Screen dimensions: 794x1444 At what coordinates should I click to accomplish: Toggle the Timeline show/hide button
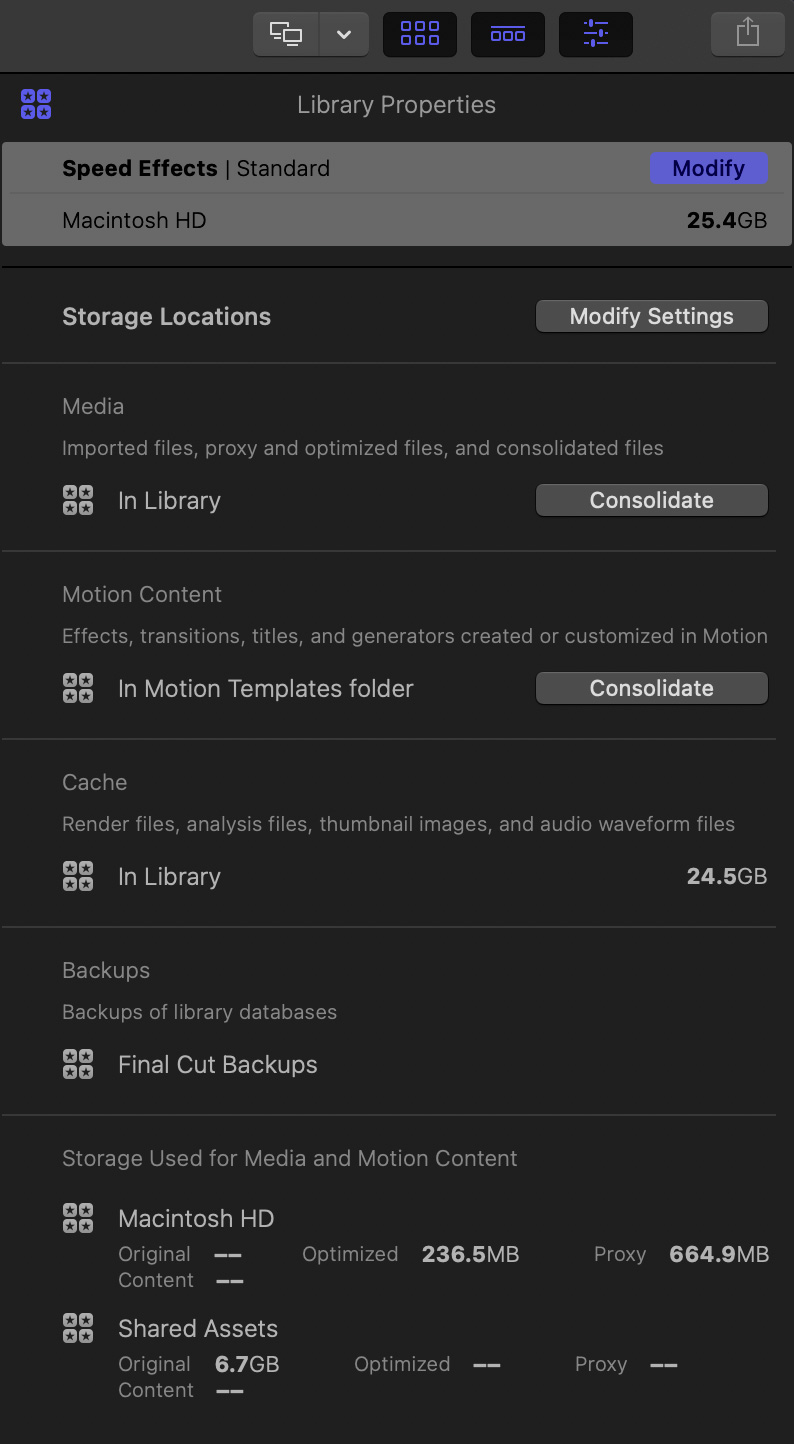click(x=508, y=34)
